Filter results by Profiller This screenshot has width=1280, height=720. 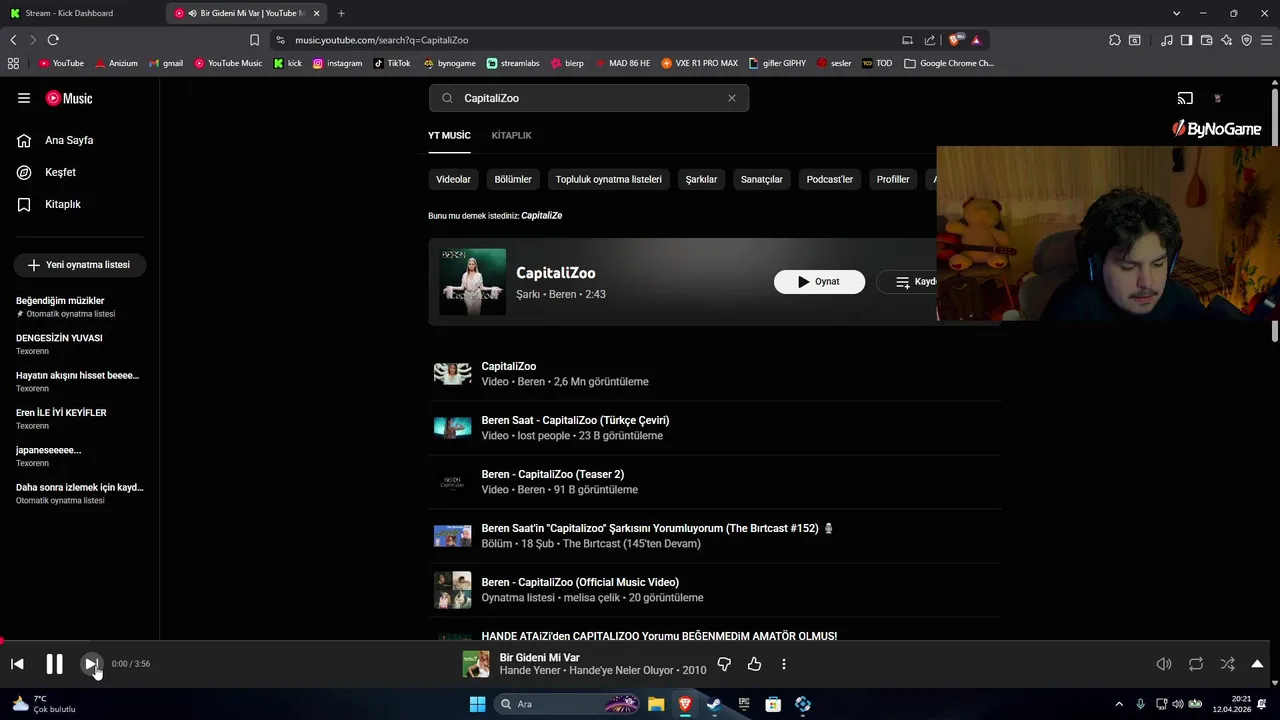point(893,179)
